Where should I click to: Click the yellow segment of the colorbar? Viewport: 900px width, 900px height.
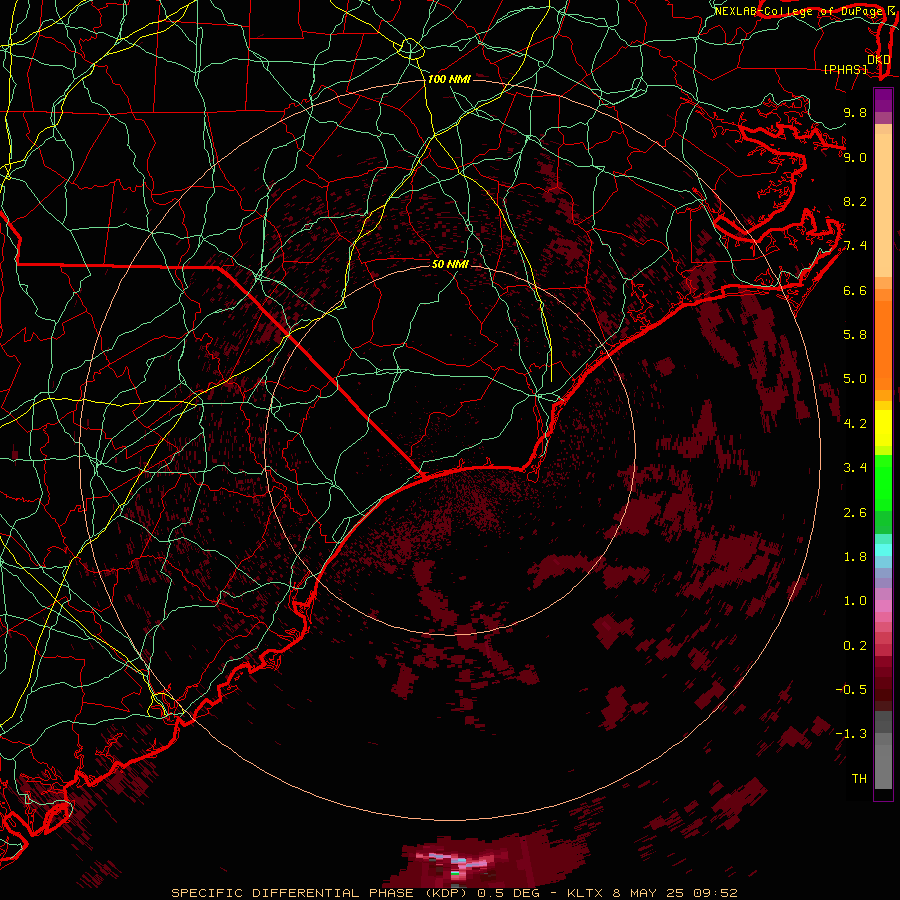click(883, 428)
